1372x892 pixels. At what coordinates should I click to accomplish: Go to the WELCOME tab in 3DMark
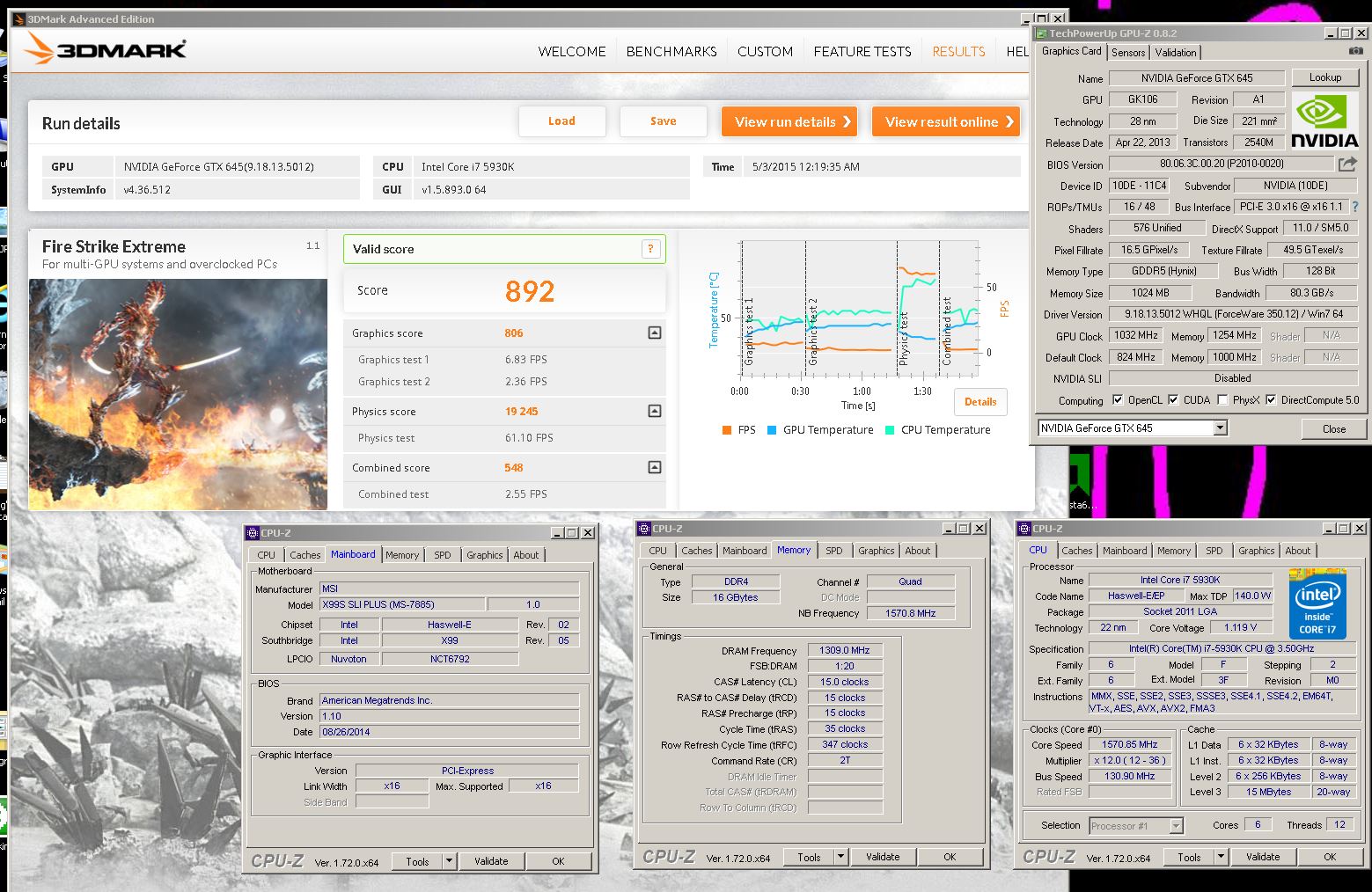tap(572, 52)
